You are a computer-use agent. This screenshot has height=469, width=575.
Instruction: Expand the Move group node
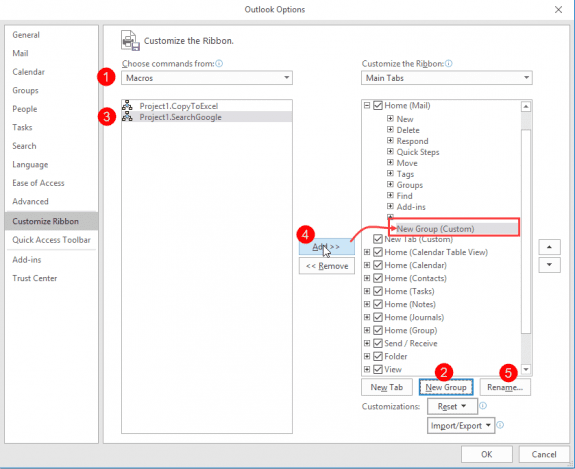coord(390,163)
